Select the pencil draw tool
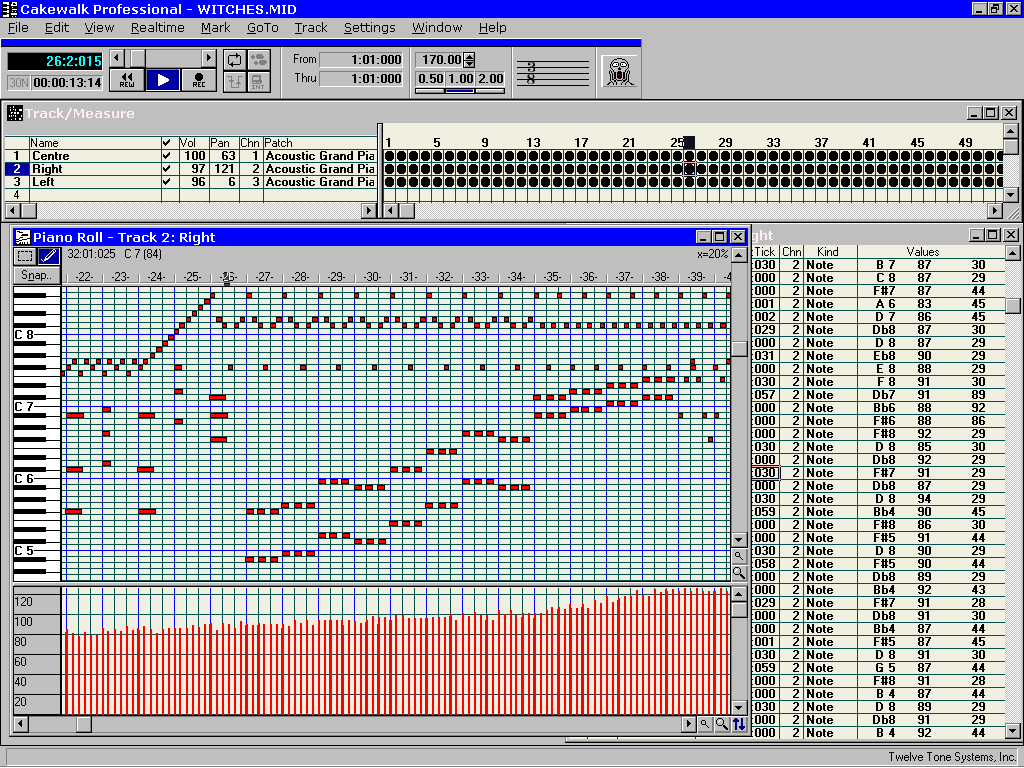The width and height of the screenshot is (1024, 768). [48, 257]
